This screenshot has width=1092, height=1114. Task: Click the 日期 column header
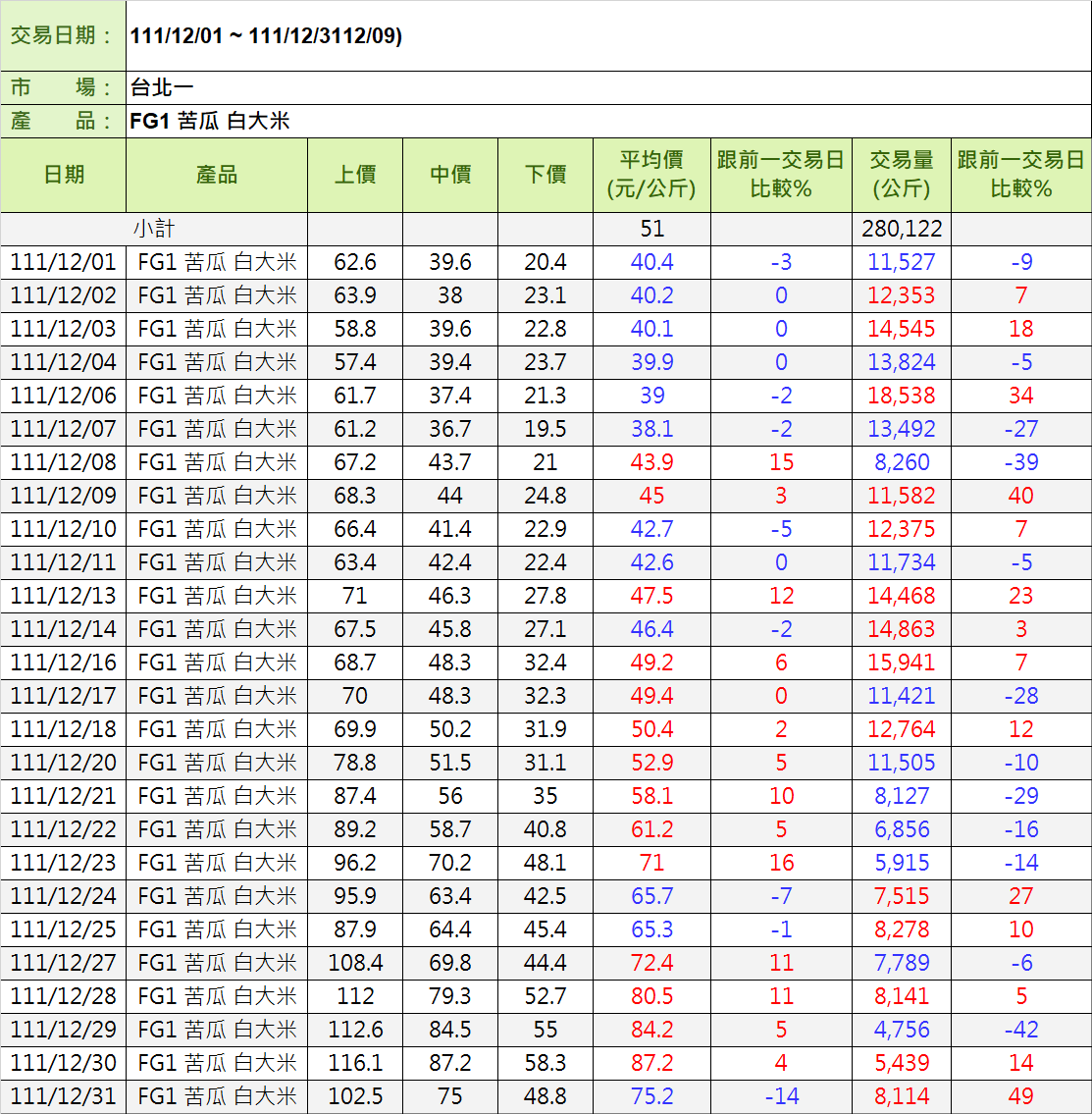point(64,175)
